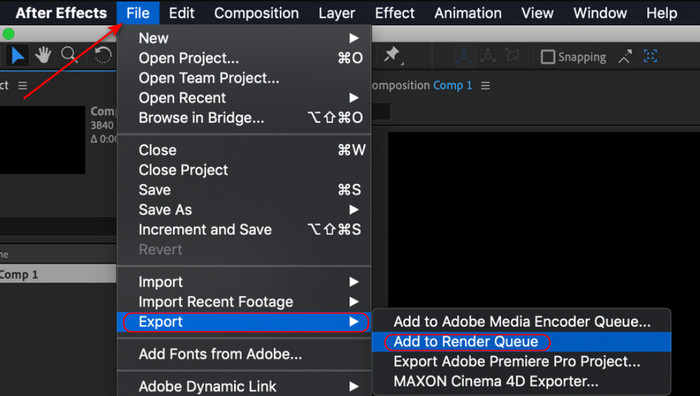The height and width of the screenshot is (396, 700).
Task: Choose Close from the File menu
Action: 244,150
